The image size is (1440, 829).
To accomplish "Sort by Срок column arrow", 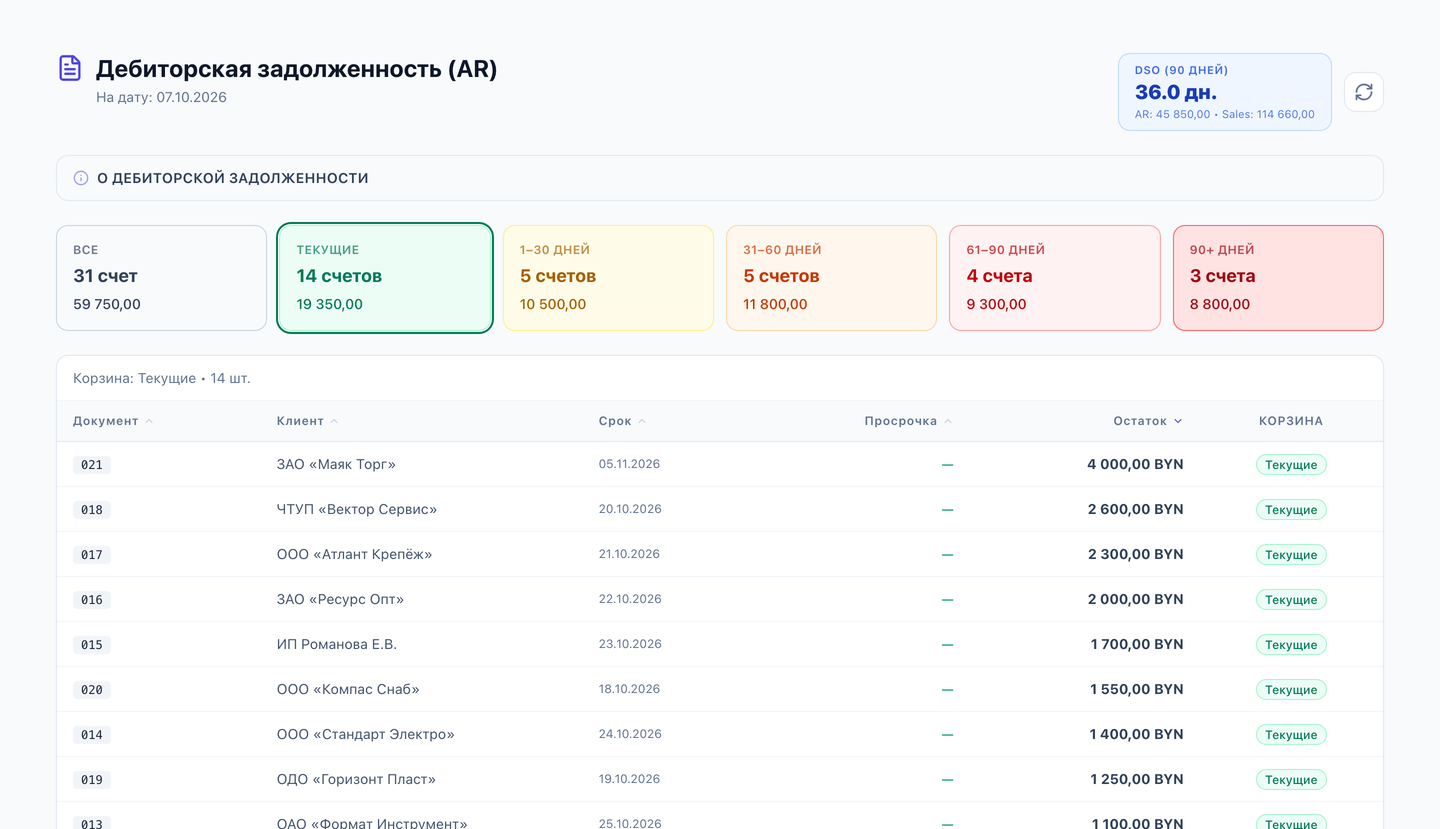I will point(642,421).
